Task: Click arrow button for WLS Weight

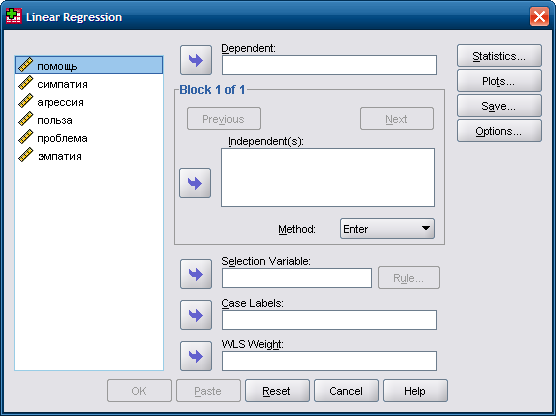Action: click(196, 356)
